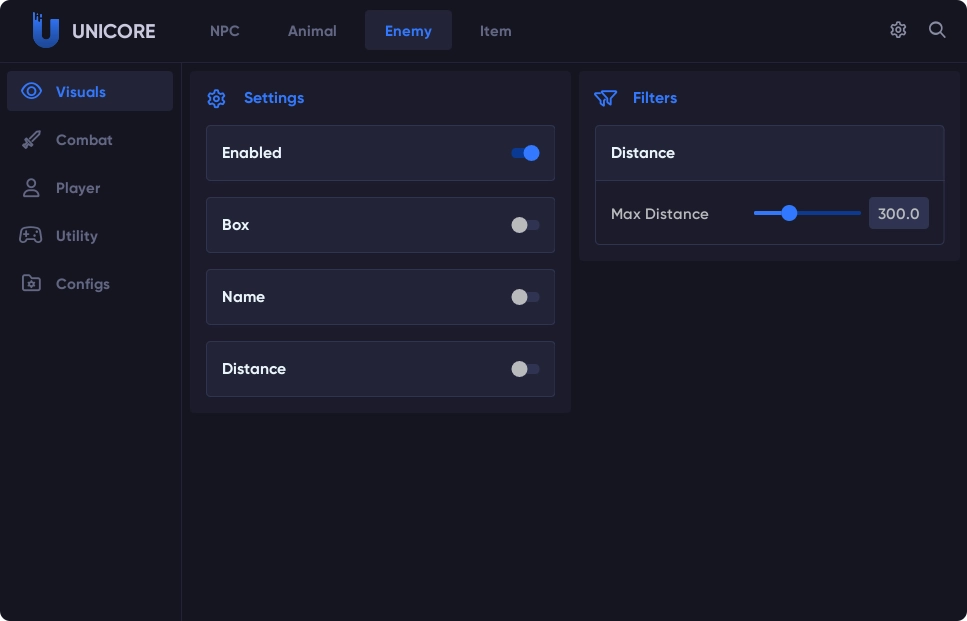Click the search magnifier icon

click(x=937, y=30)
